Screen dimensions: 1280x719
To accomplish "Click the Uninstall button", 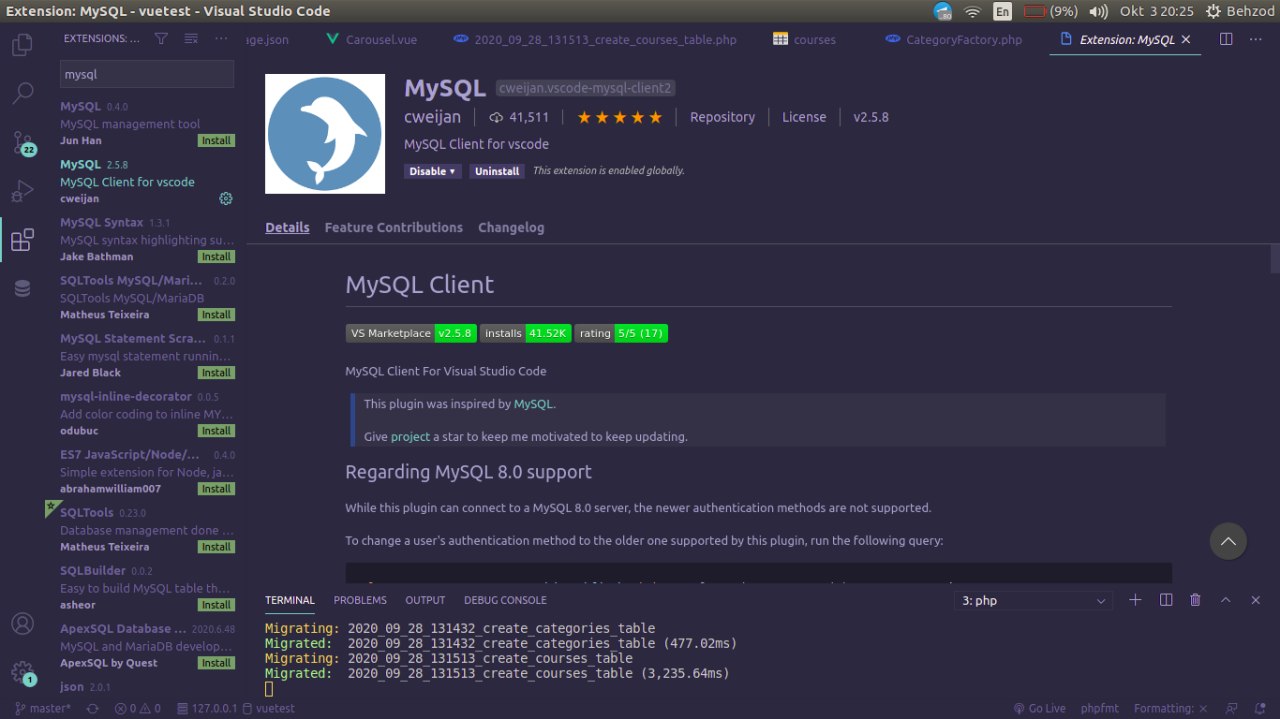I will [x=497, y=171].
